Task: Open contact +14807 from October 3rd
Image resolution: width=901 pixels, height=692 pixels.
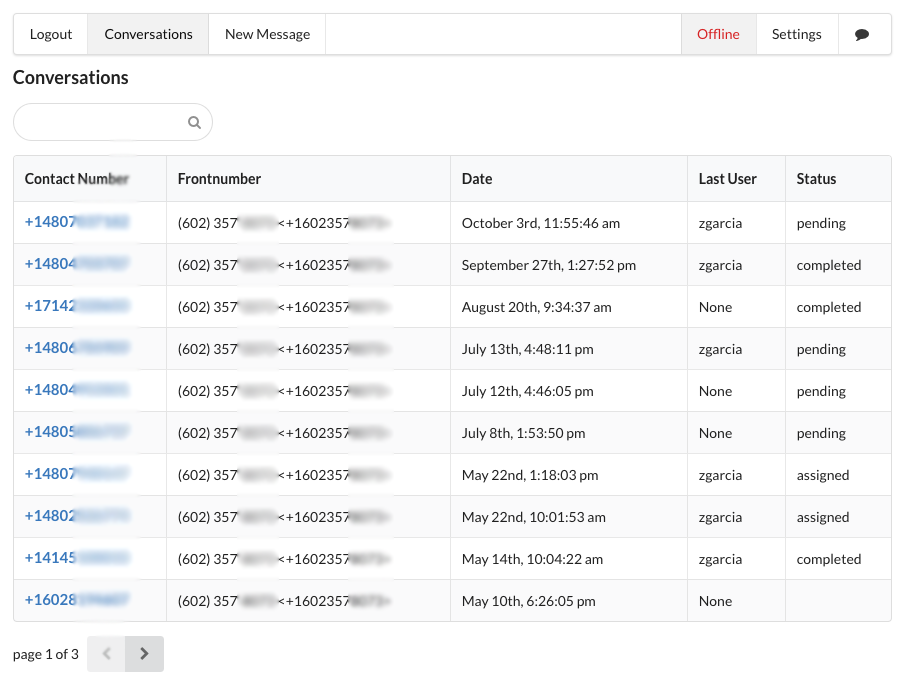Action: 76,222
